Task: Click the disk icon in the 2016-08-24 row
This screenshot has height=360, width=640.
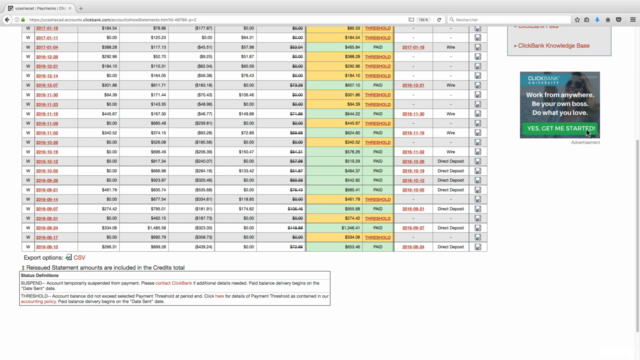Action: [478, 228]
